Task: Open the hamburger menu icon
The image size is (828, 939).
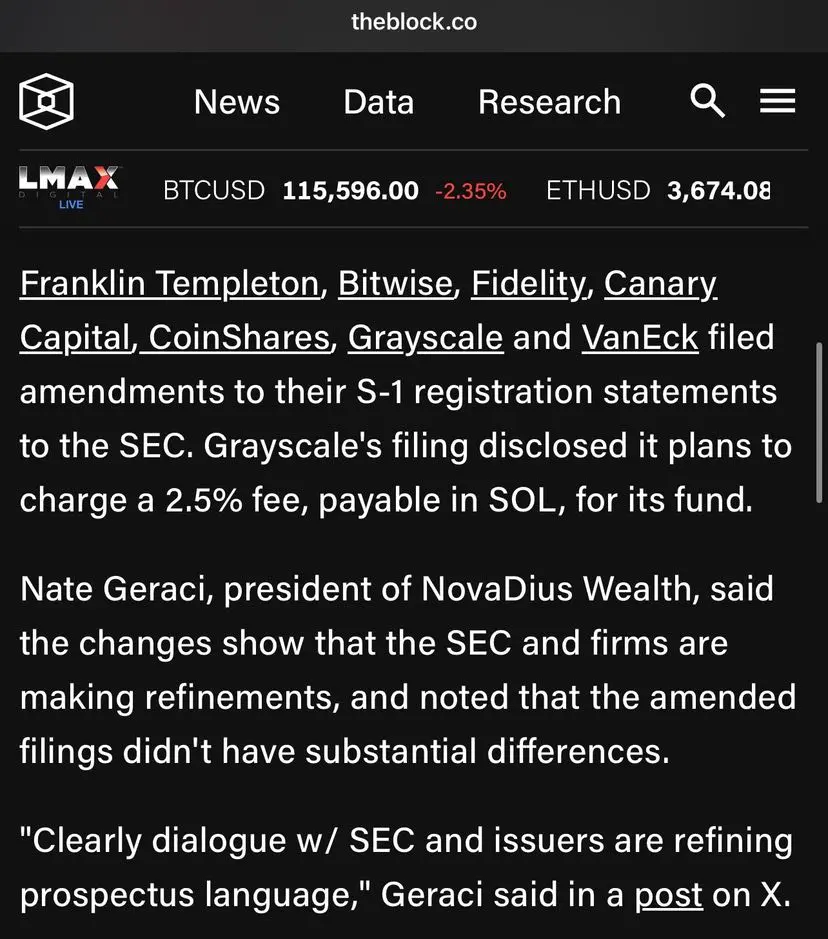Action: click(x=778, y=101)
